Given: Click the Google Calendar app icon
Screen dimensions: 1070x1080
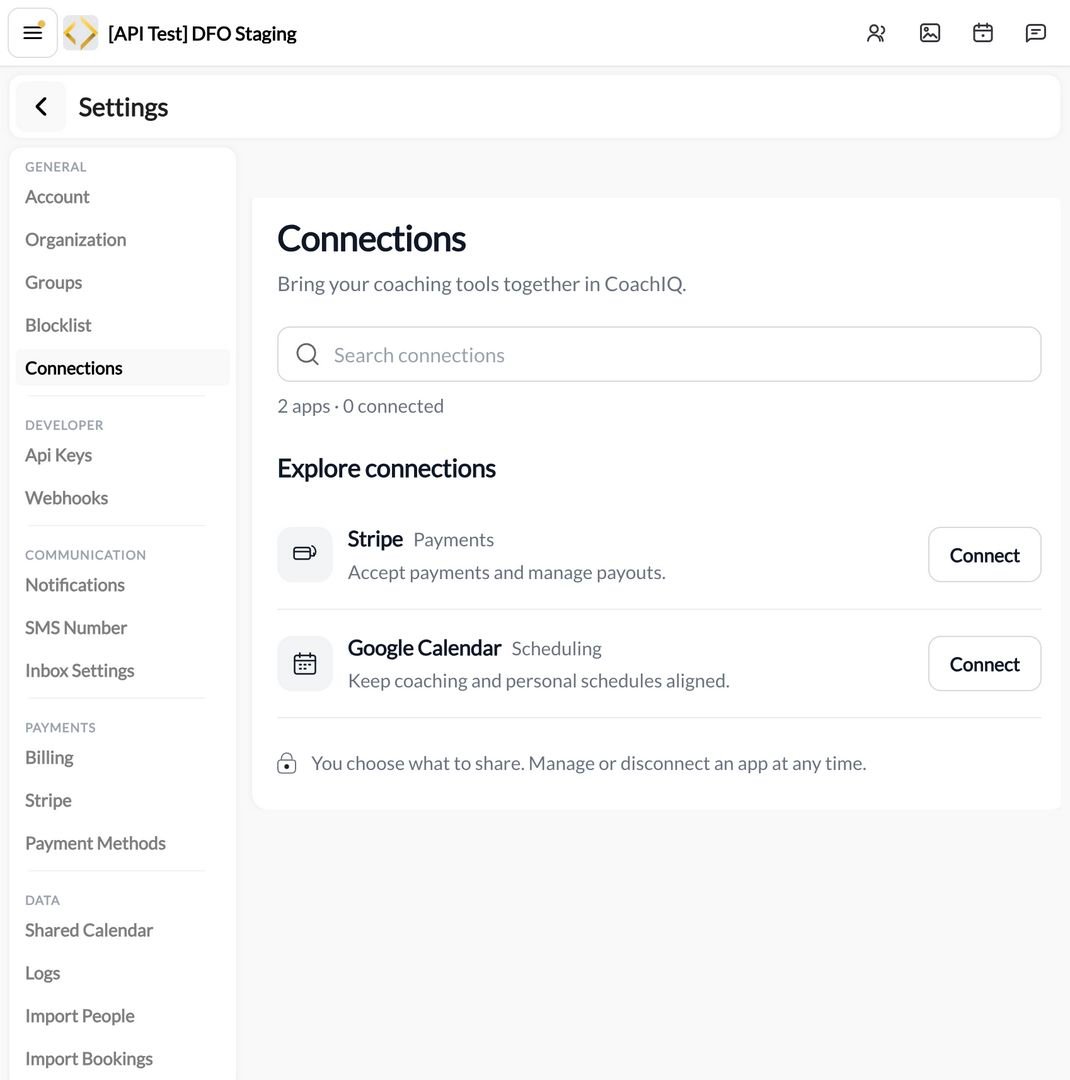Looking at the screenshot, I should coord(305,664).
